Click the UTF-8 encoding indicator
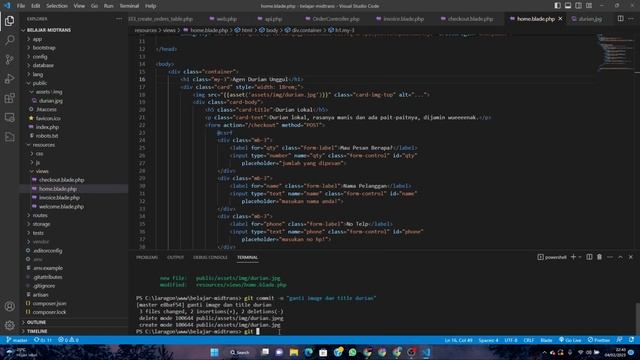The height and width of the screenshot is (360, 640). pos(511,340)
